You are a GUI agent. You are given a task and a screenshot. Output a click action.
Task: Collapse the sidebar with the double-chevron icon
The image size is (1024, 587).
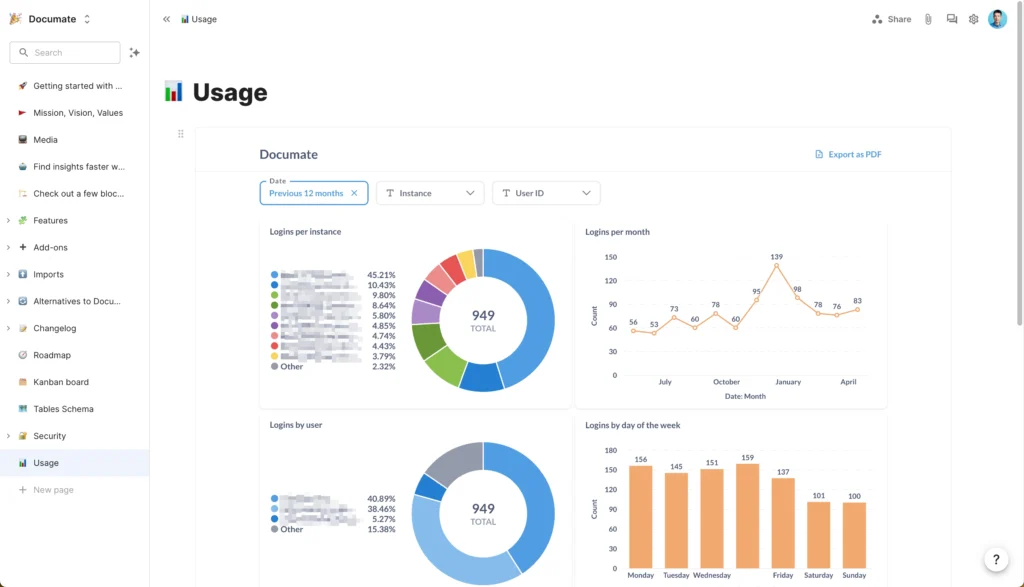point(167,19)
